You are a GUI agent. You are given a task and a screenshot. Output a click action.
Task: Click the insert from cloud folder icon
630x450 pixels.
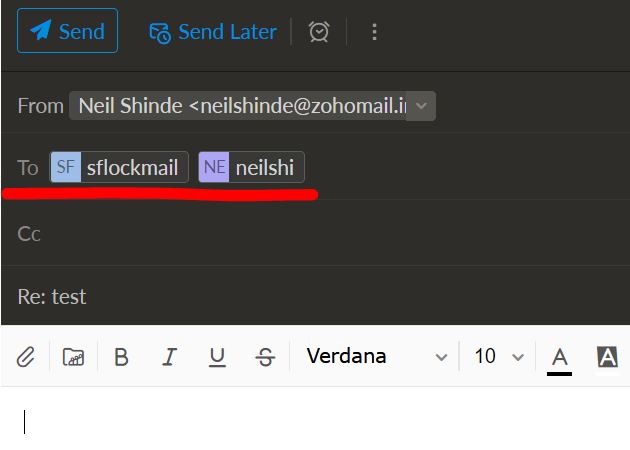click(x=74, y=356)
